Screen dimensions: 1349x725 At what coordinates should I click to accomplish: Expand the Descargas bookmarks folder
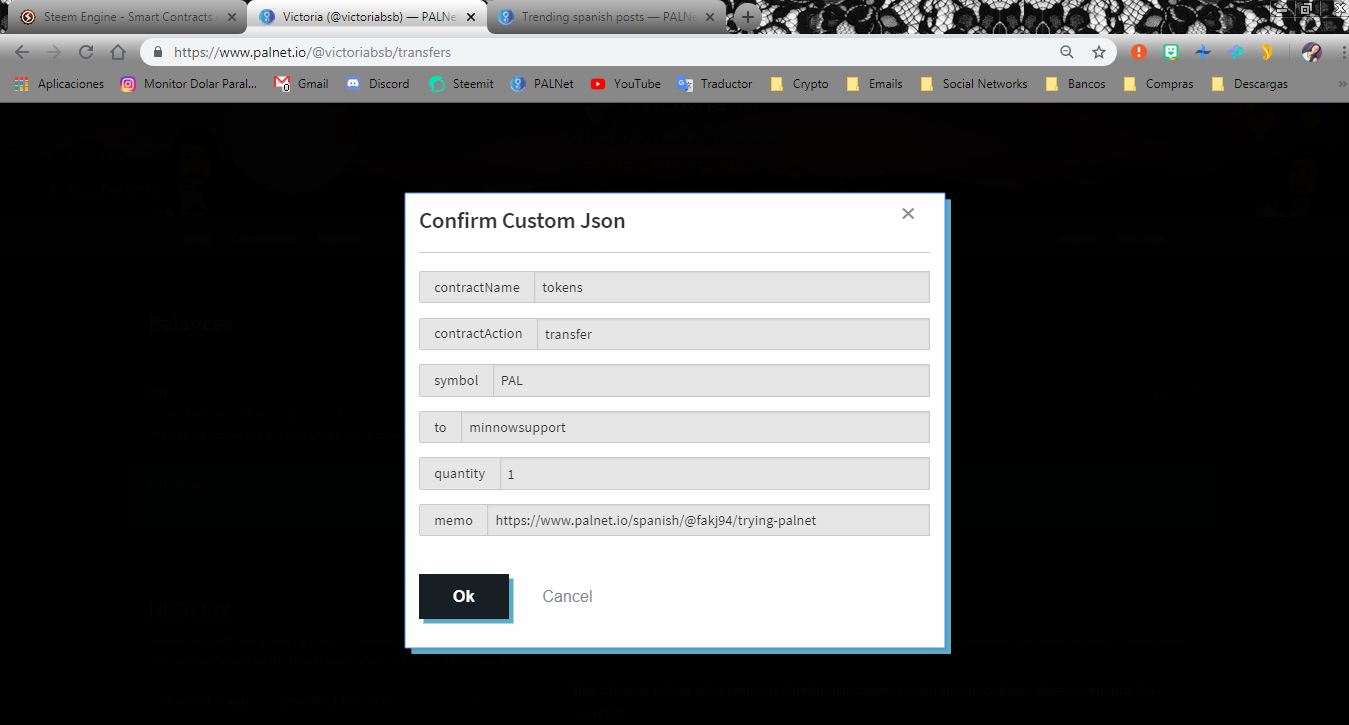click(1248, 84)
